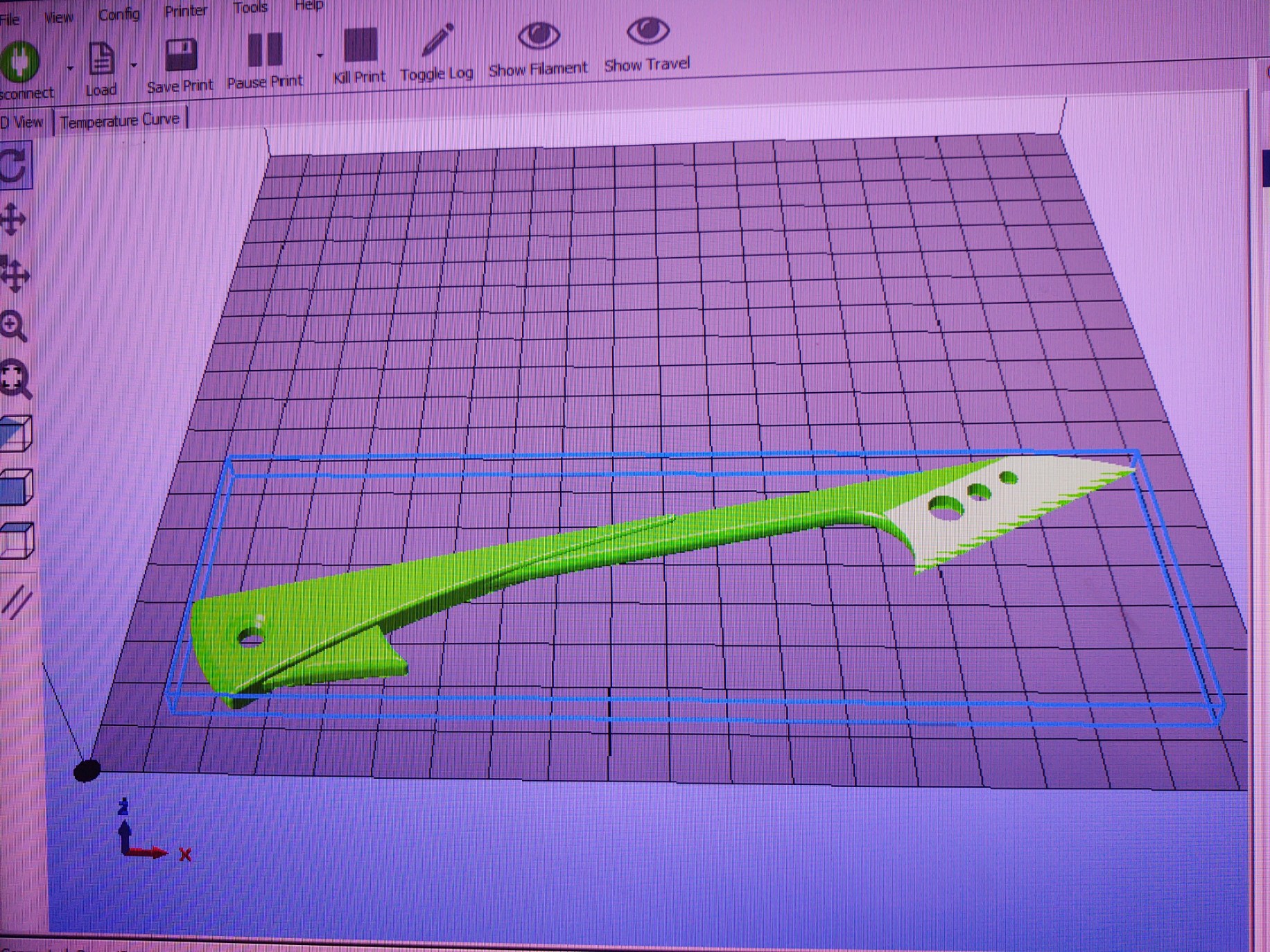This screenshot has width=1270, height=952.
Task: Switch to isometric view cube icon
Action: click(x=17, y=434)
